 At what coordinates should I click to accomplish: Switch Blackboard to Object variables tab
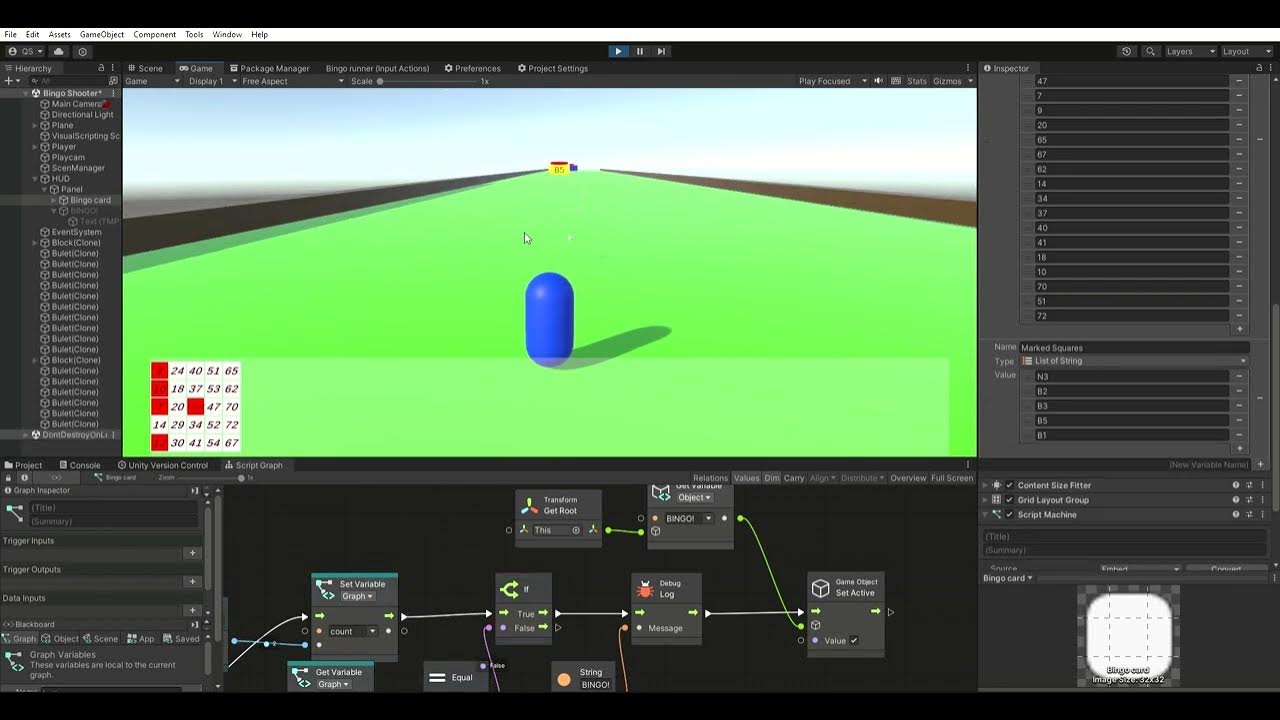[x=59, y=639]
